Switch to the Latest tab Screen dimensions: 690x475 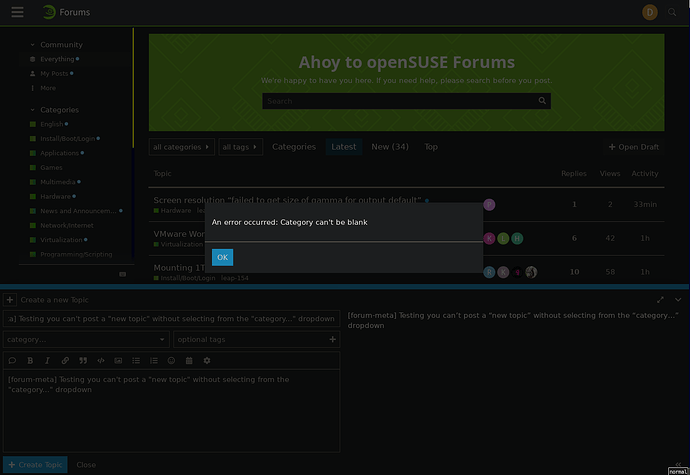[344, 147]
